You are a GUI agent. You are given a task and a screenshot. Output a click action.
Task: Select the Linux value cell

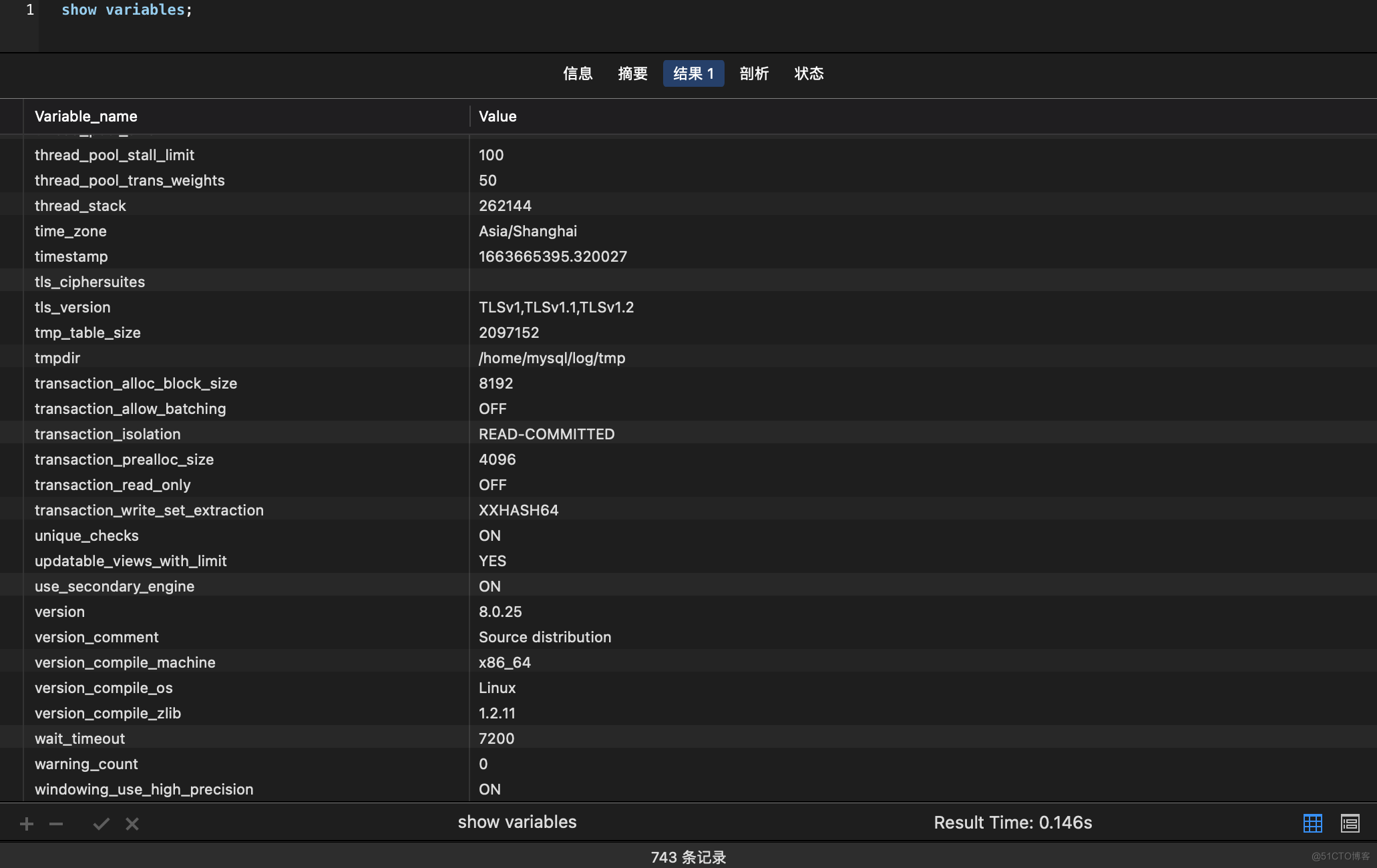point(497,688)
